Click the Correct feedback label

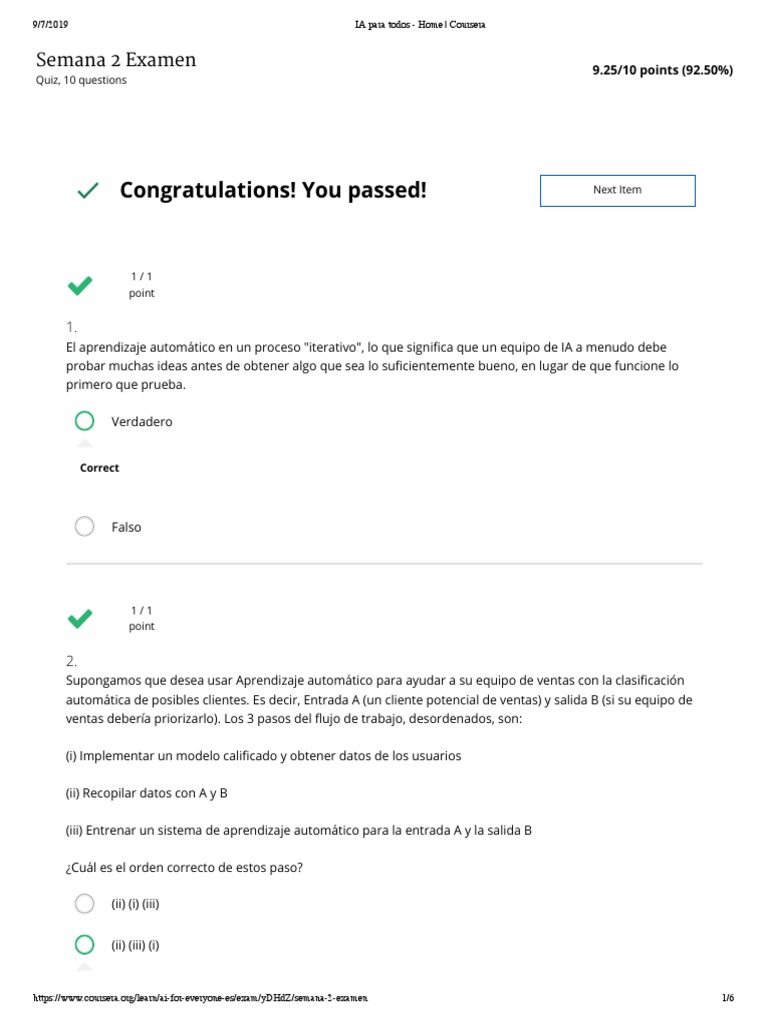coord(99,468)
